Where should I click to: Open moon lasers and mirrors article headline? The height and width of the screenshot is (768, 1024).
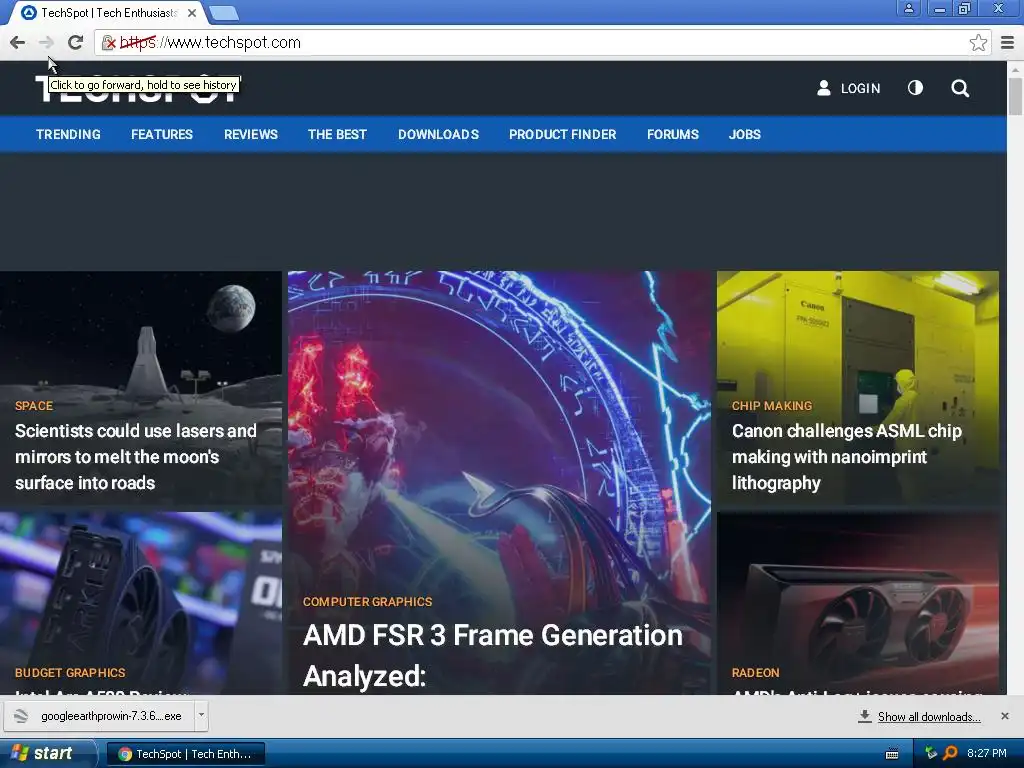tap(136, 456)
